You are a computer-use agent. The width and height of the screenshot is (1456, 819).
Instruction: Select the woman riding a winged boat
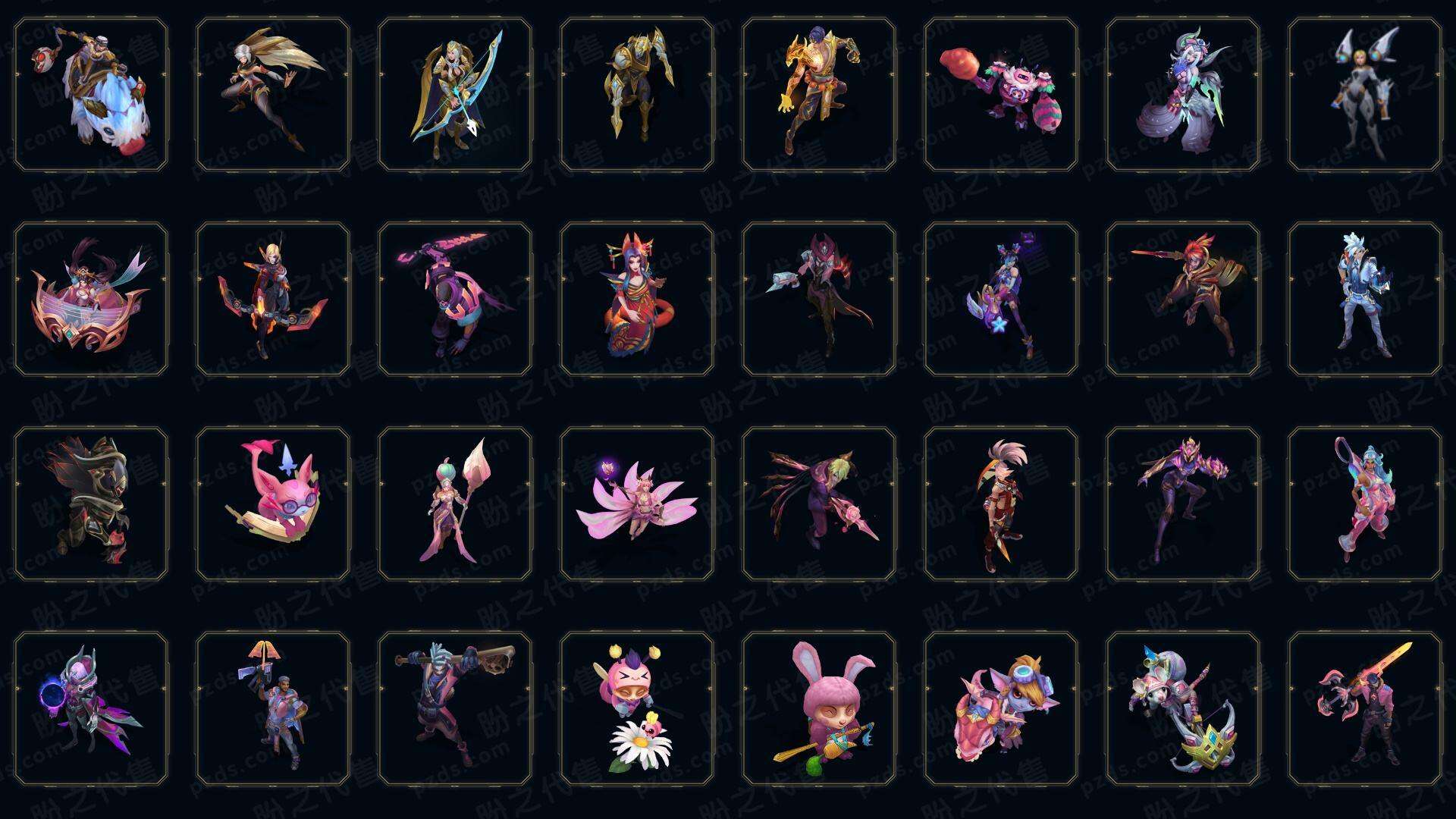pos(91,300)
